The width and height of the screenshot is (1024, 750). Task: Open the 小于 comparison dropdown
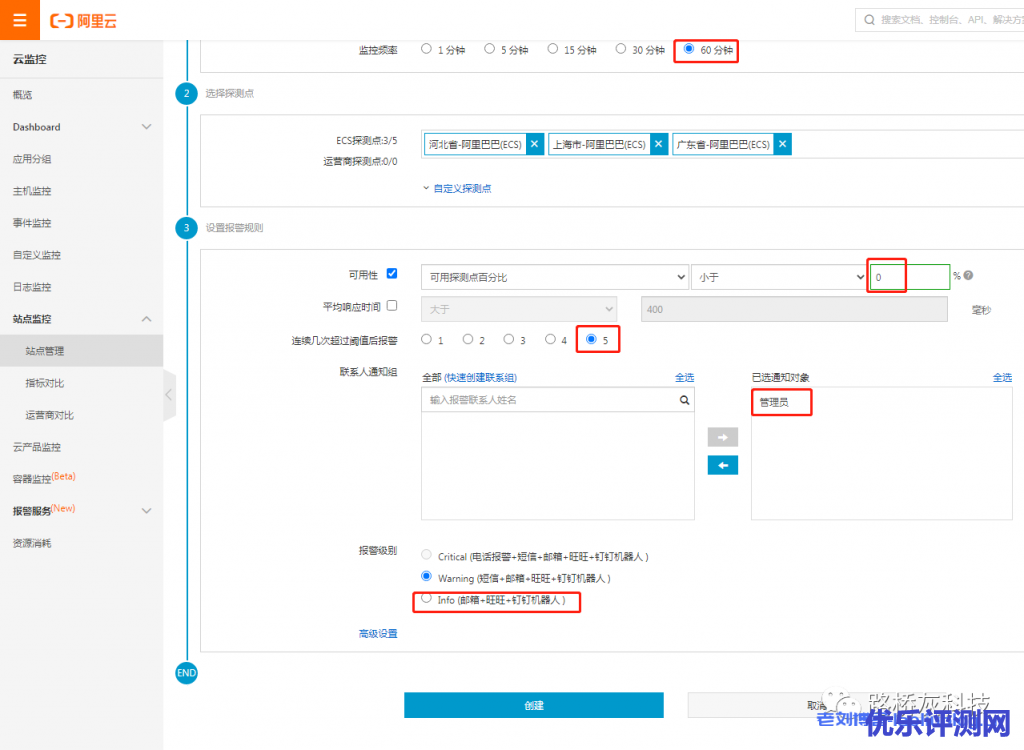(778, 277)
